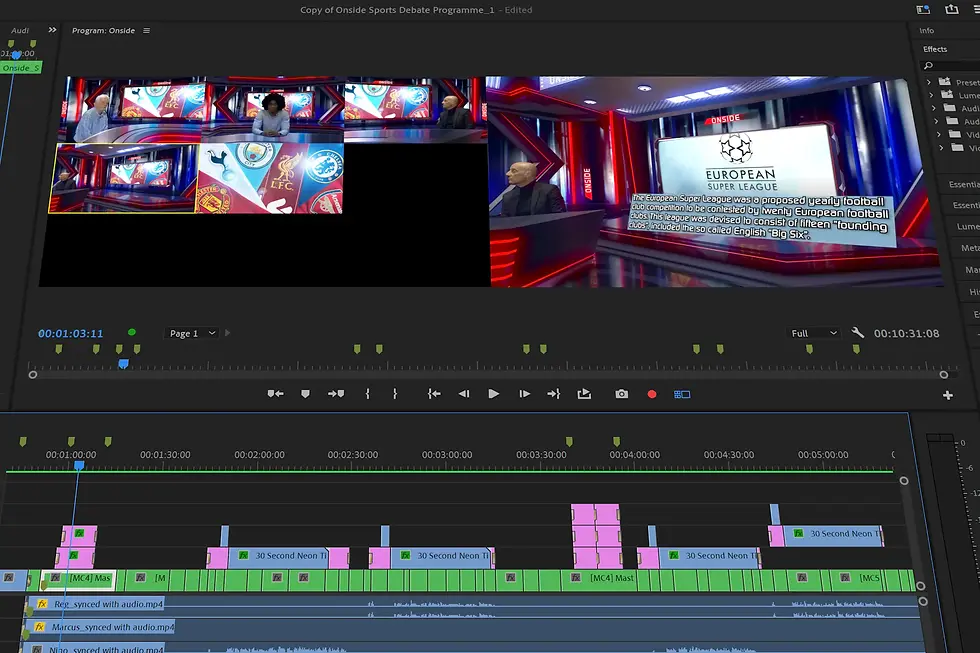
Task: Click the 00:01:03:11 playhead timecode
Action: pyautogui.click(x=71, y=333)
